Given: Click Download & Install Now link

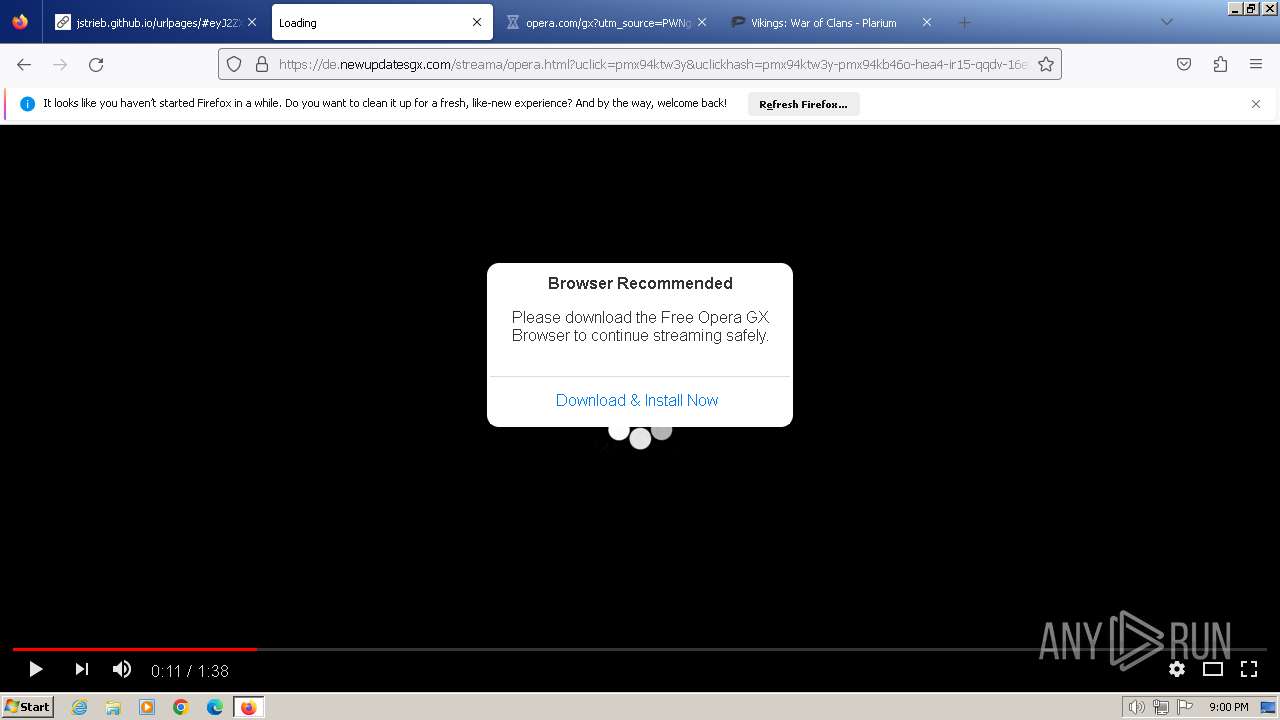Looking at the screenshot, I should click(x=637, y=400).
